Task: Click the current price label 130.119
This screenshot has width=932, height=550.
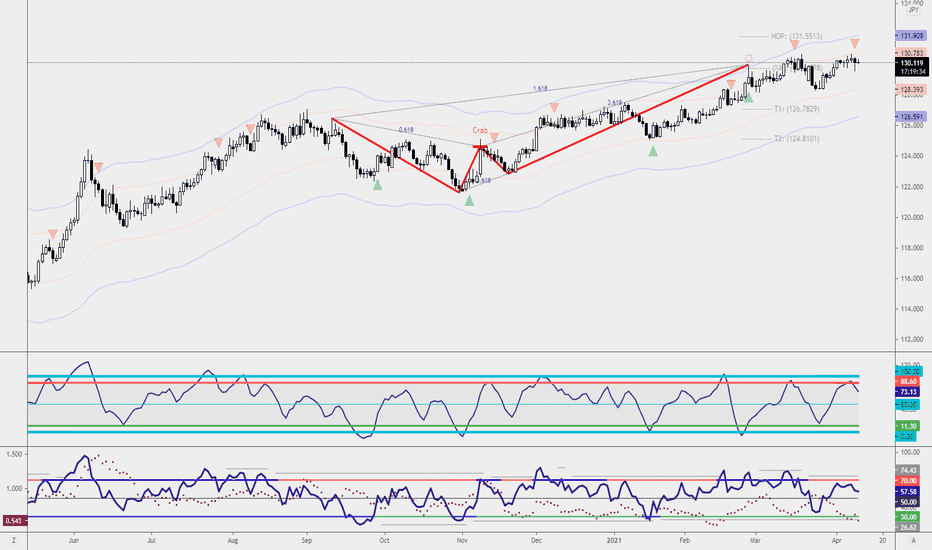Action: [x=912, y=63]
